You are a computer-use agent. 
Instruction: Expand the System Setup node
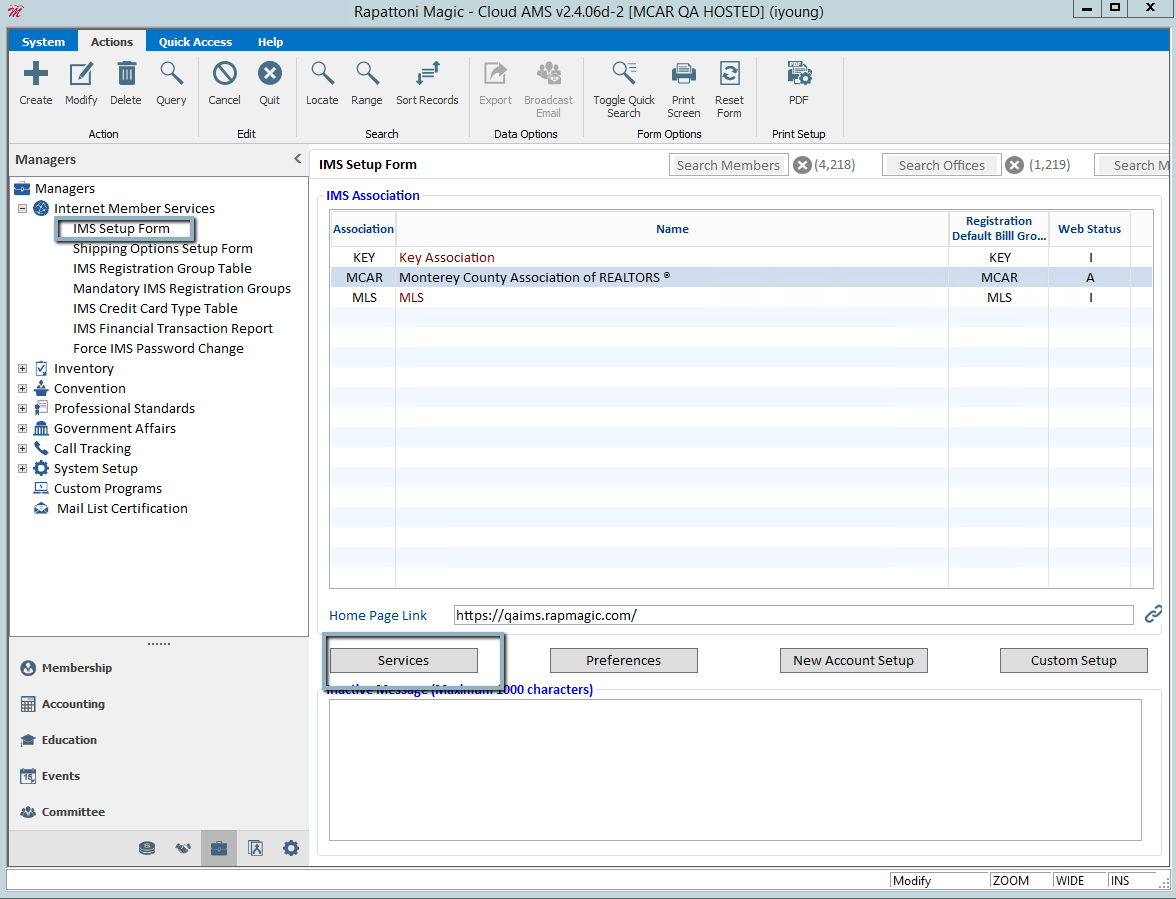[22, 469]
